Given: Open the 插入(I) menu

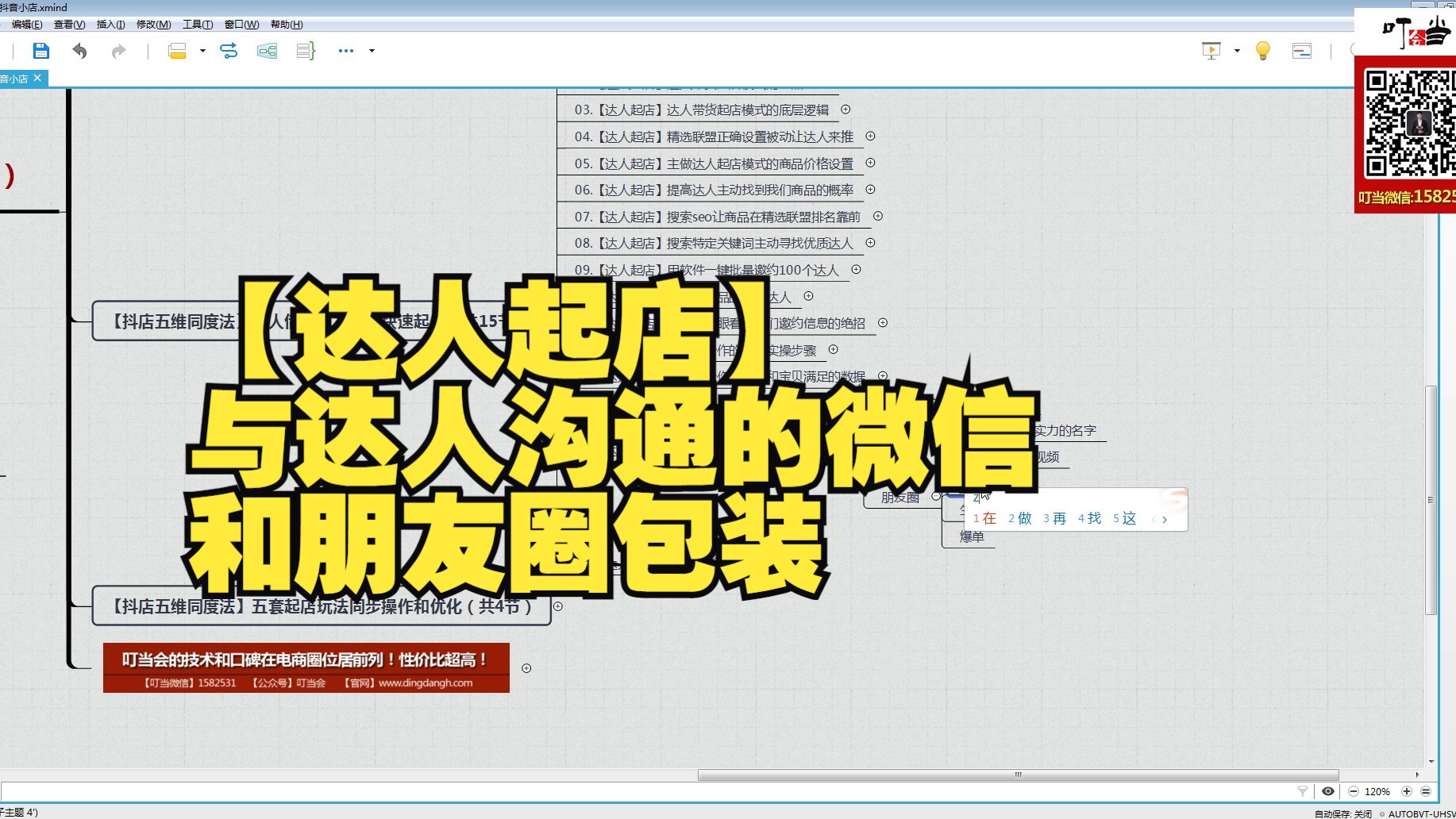Looking at the screenshot, I should [x=110, y=25].
